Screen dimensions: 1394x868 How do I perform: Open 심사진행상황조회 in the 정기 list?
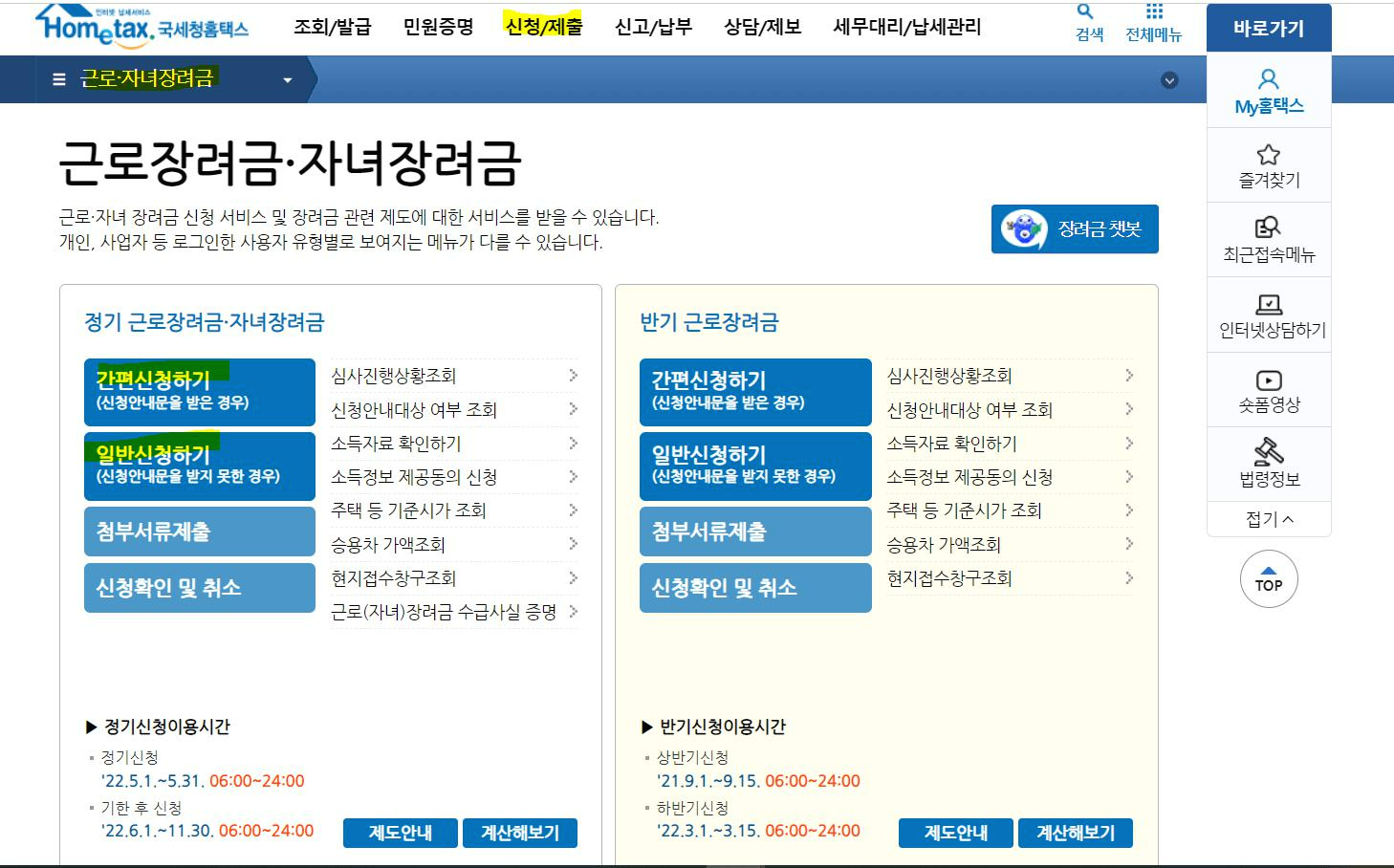pyautogui.click(x=454, y=376)
